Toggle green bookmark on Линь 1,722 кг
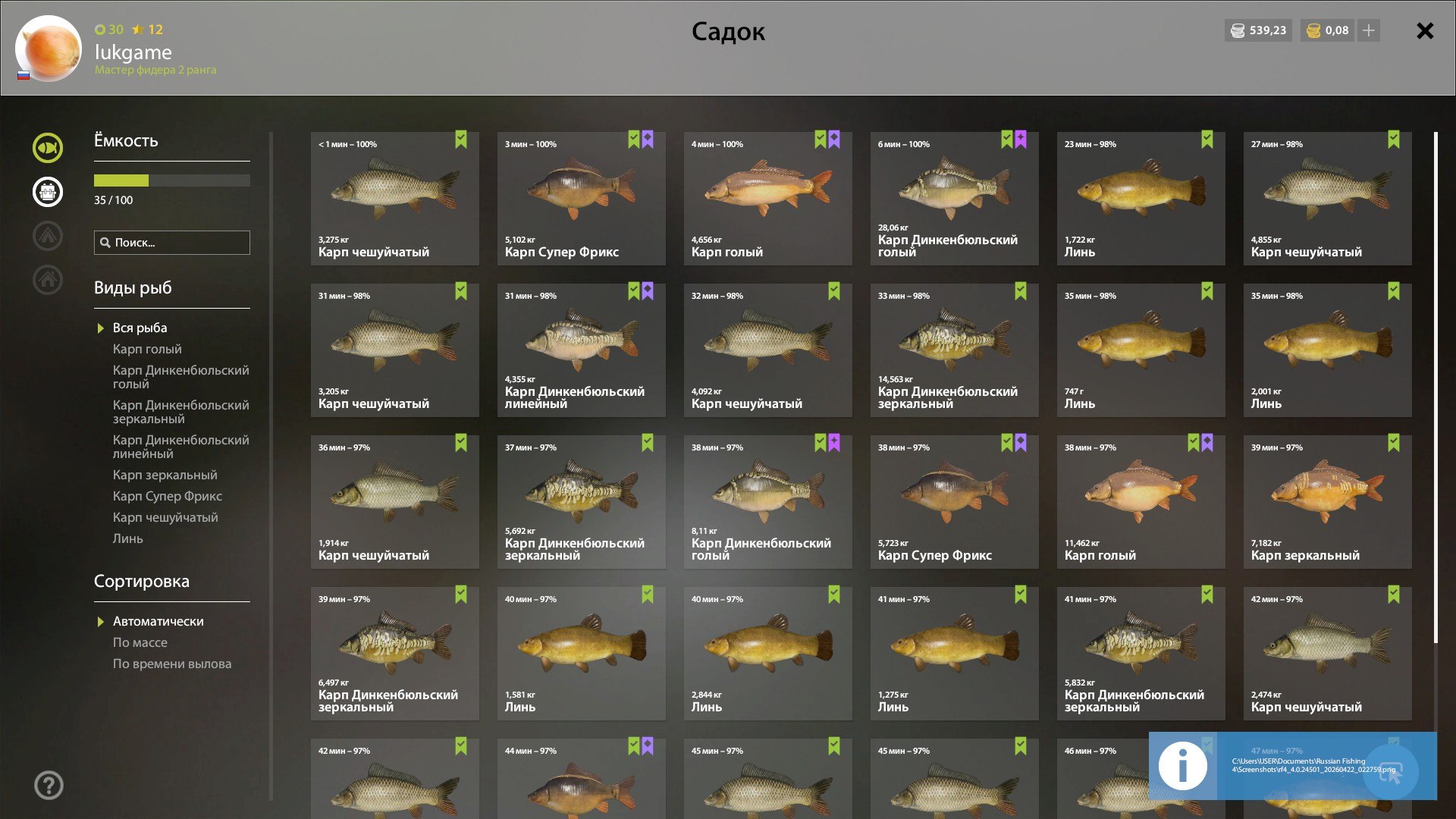 (1207, 140)
